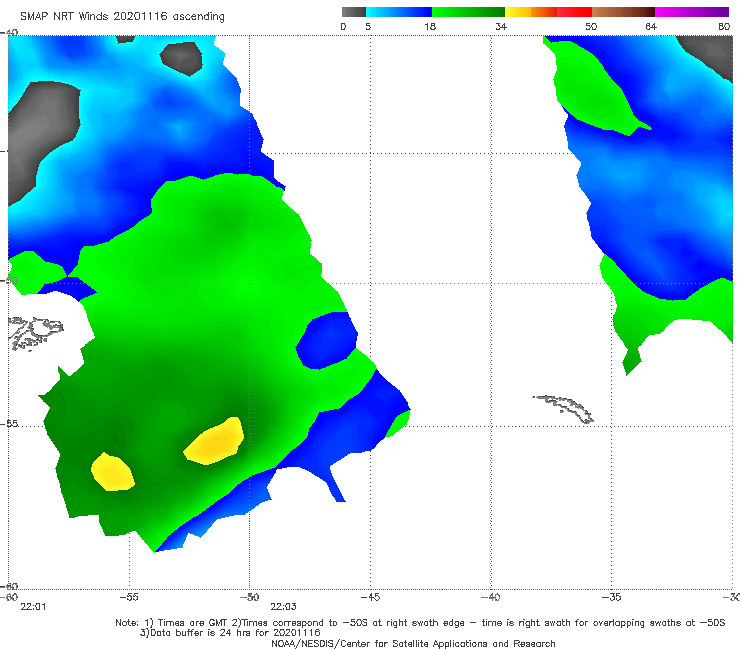The height and width of the screenshot is (650, 740).
Task: Click the magenta-purple segment of the color bar
Action: [x=692, y=12]
